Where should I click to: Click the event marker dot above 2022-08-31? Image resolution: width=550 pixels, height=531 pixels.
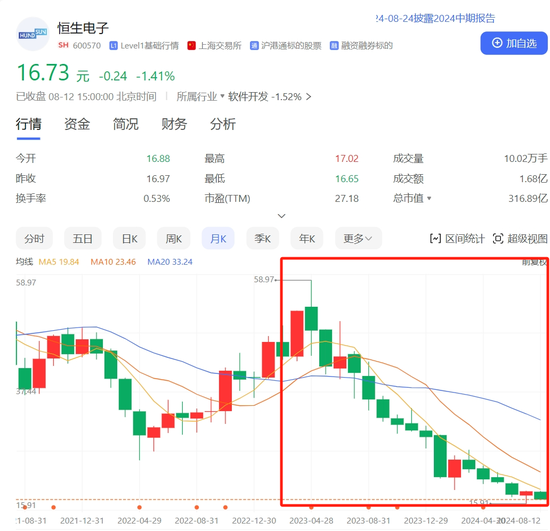[197, 507]
